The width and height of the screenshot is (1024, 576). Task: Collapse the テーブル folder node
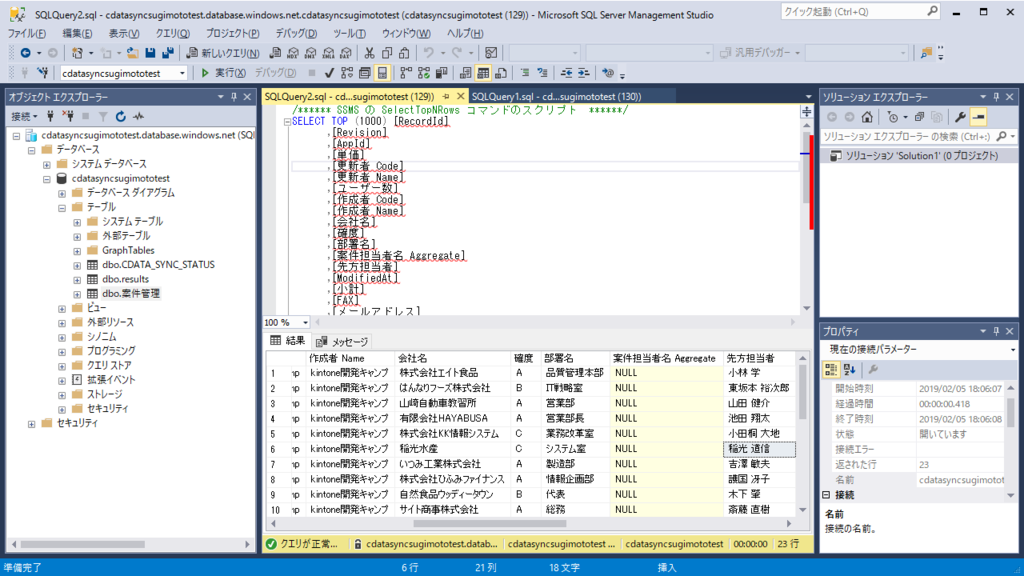tap(62, 207)
